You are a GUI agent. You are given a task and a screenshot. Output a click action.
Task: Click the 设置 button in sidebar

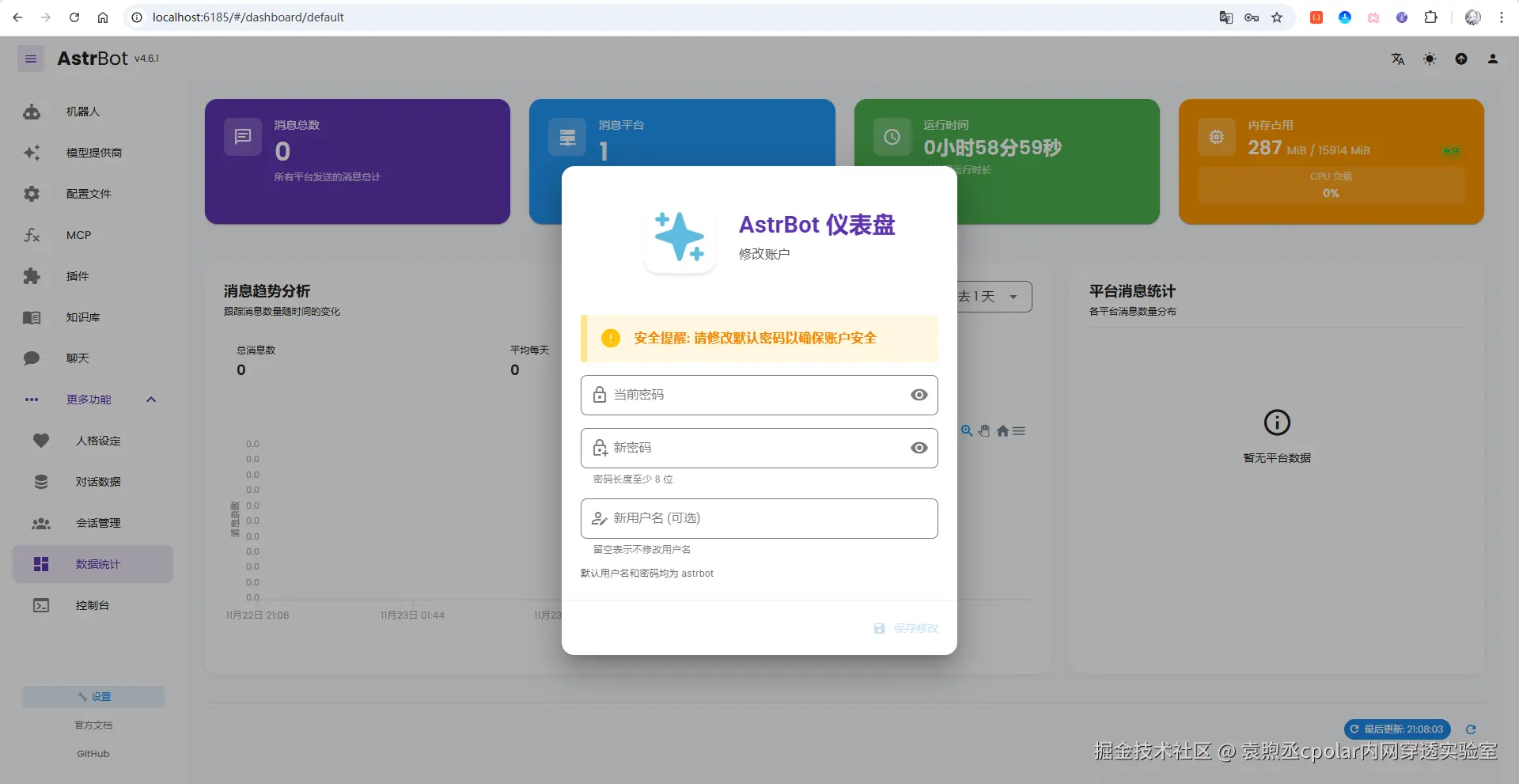(93, 697)
